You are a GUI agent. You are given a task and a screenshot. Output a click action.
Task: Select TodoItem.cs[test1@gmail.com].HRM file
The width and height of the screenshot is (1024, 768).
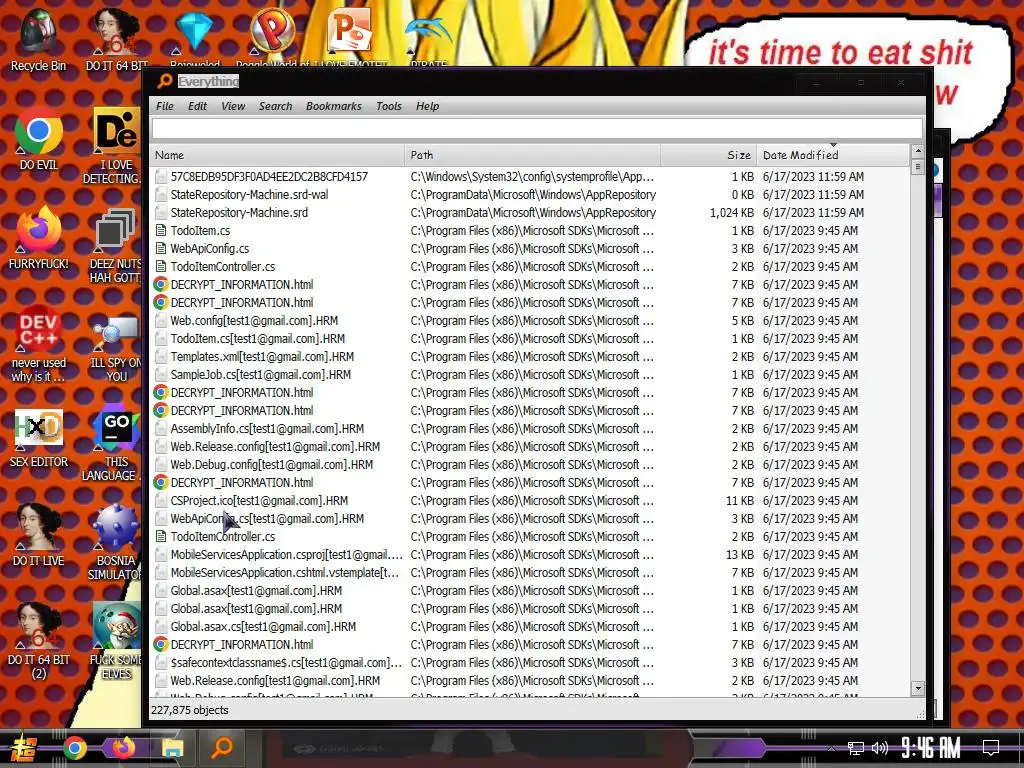tap(530, 338)
